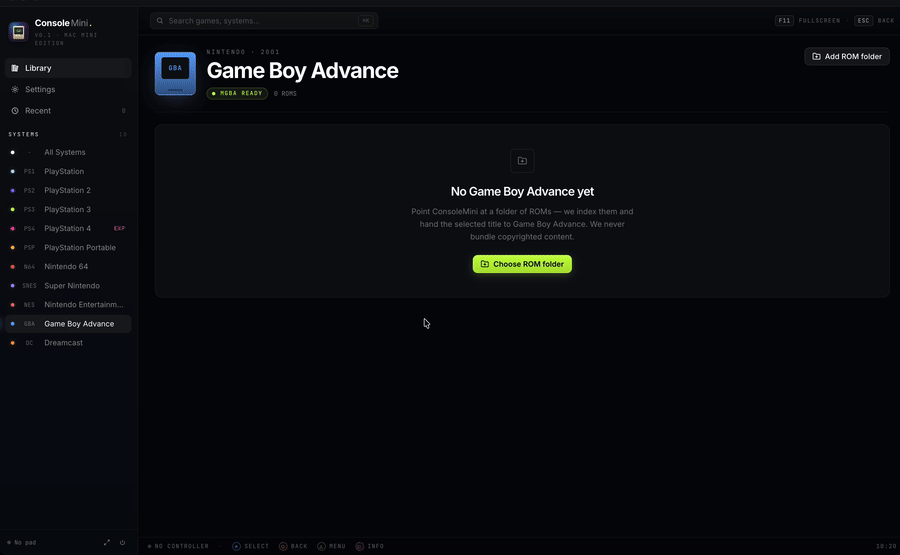This screenshot has width=900, height=555.
Task: Select PlayStation in systems list
Action: coord(68,171)
